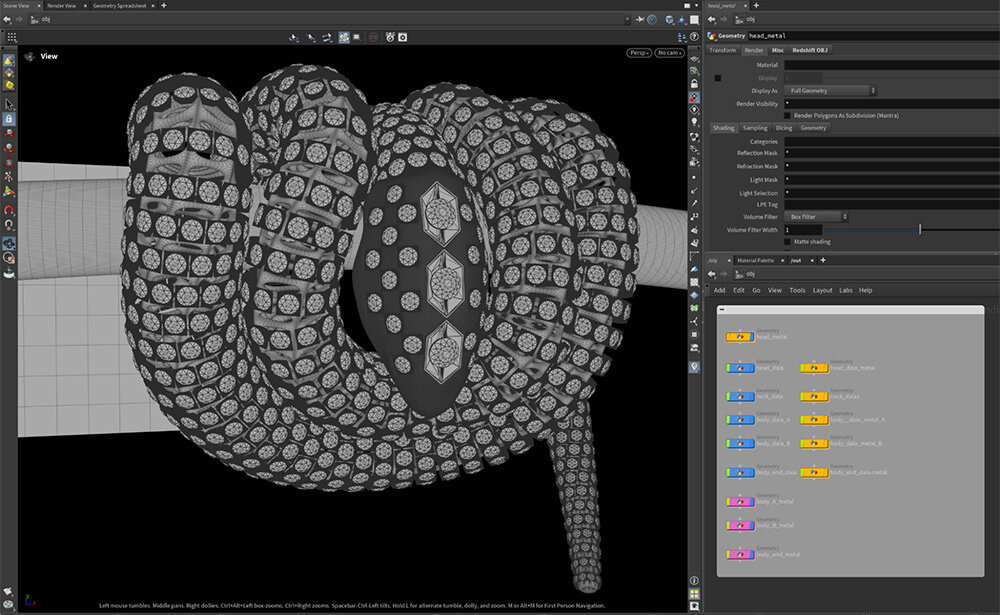Open the Sampling parameter tab
This screenshot has height=615, width=1000.
[x=755, y=128]
